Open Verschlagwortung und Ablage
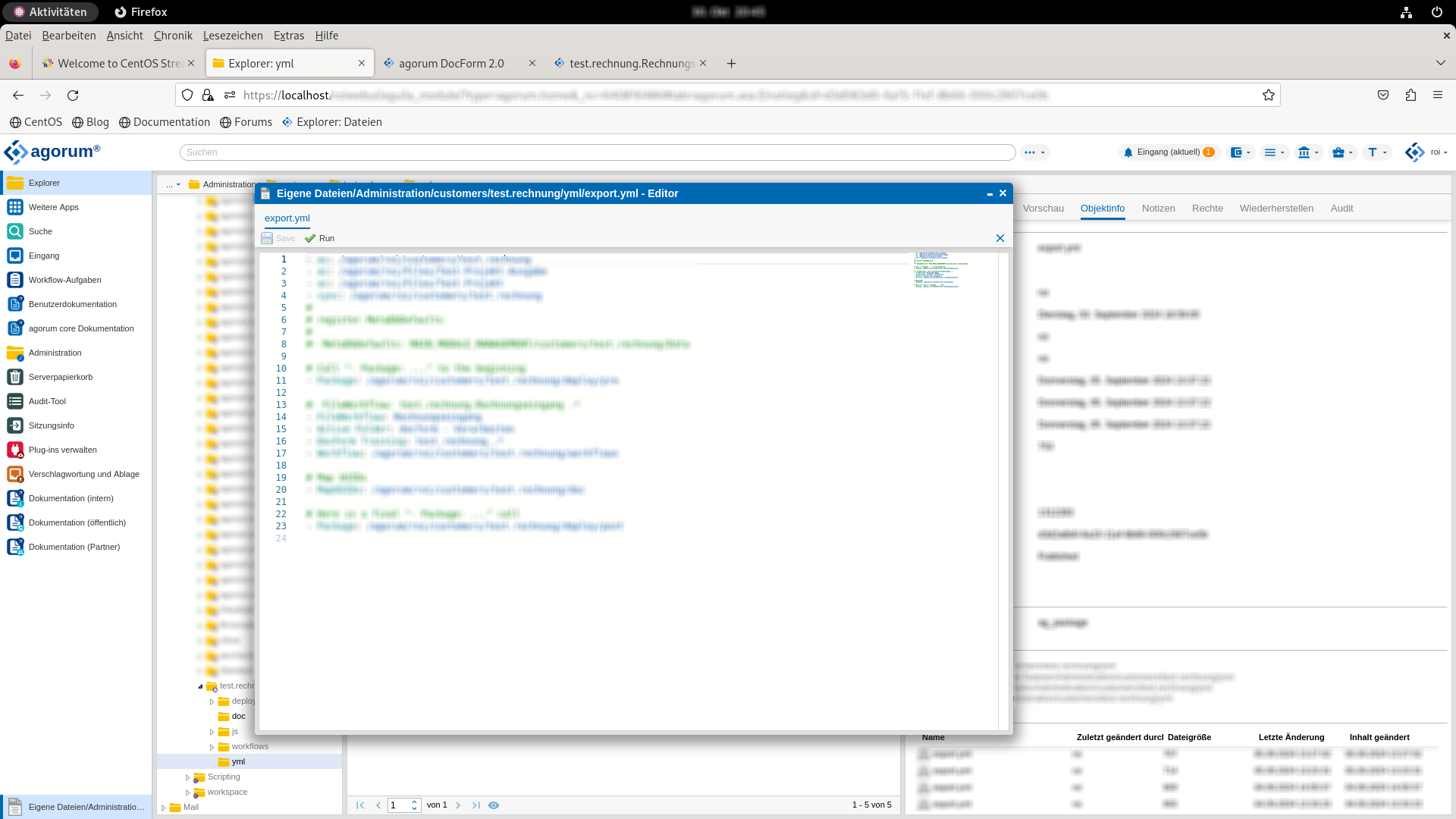 (76, 474)
